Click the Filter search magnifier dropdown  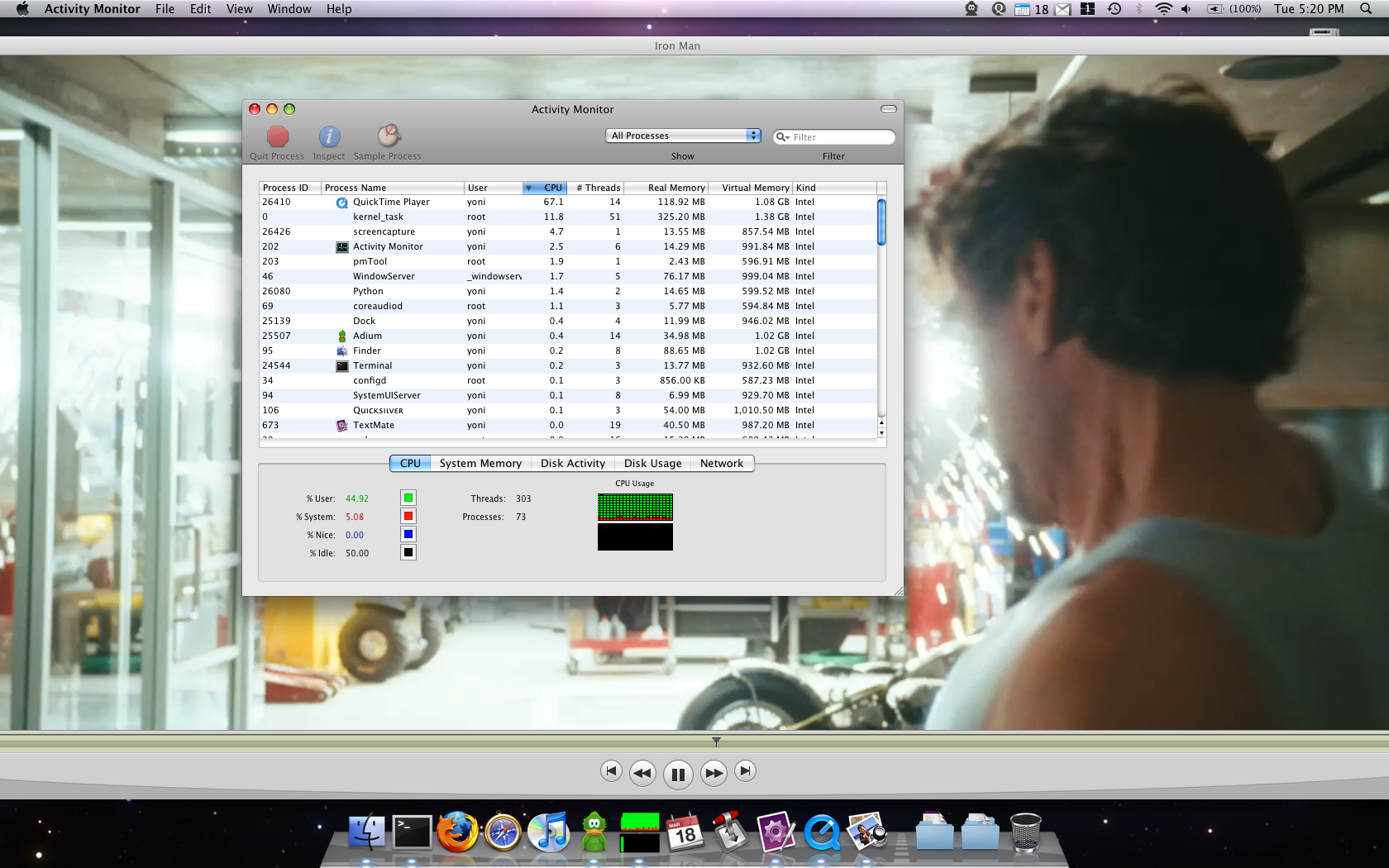pyautogui.click(x=782, y=137)
